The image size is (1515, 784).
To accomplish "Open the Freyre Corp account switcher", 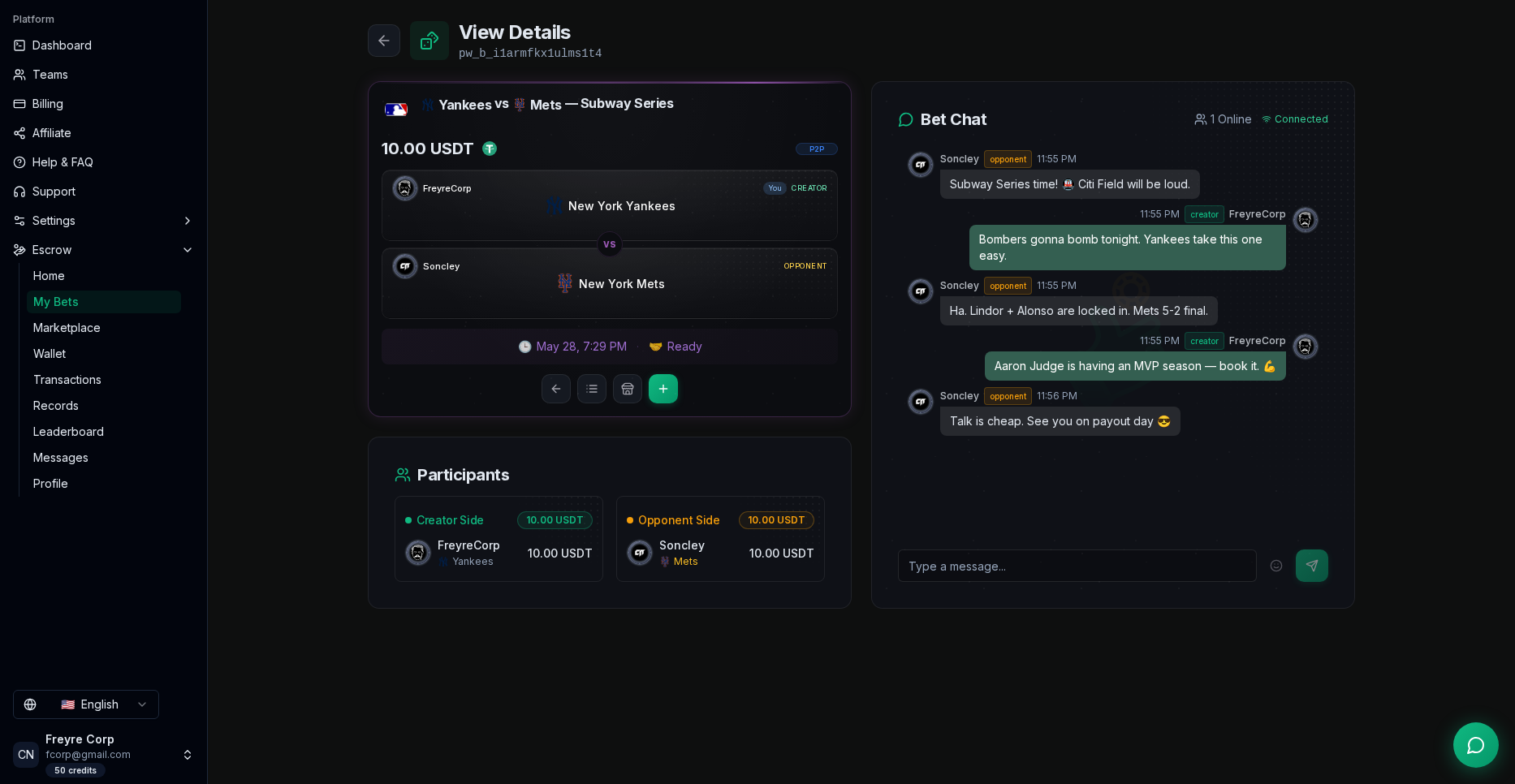I will click(x=104, y=755).
